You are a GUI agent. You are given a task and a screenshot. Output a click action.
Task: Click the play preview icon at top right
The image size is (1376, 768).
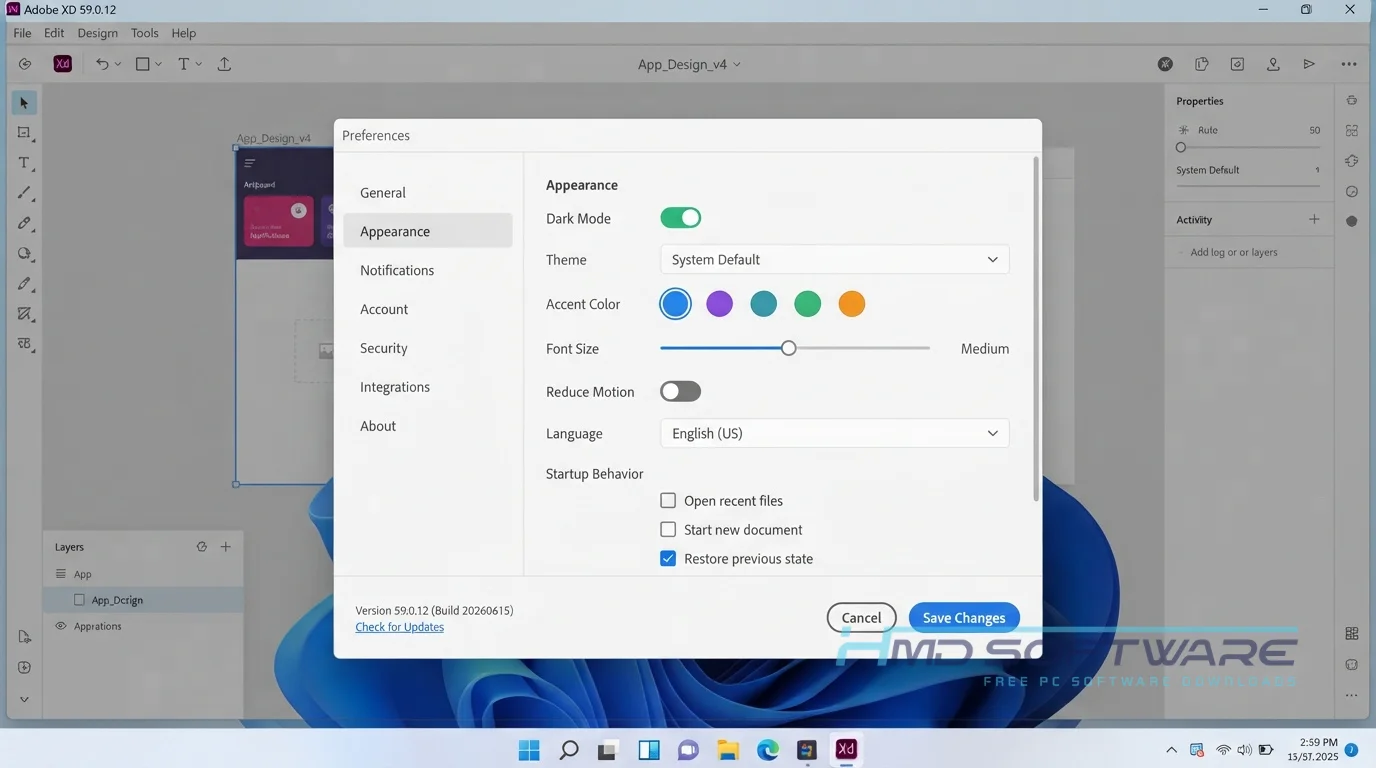coord(1309,64)
